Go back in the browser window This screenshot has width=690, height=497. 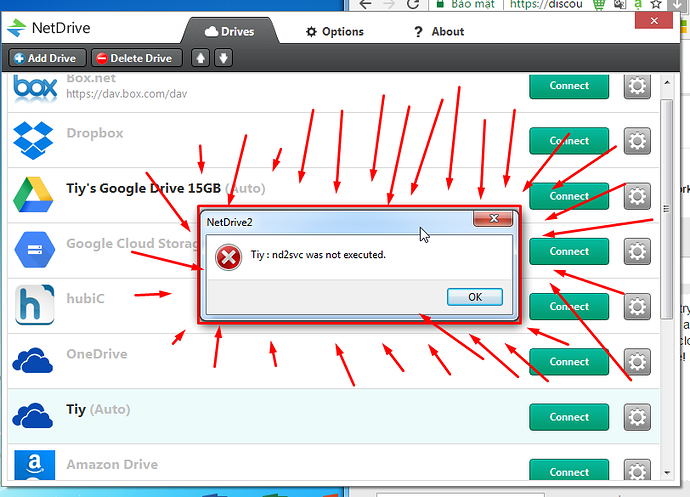pos(366,4)
